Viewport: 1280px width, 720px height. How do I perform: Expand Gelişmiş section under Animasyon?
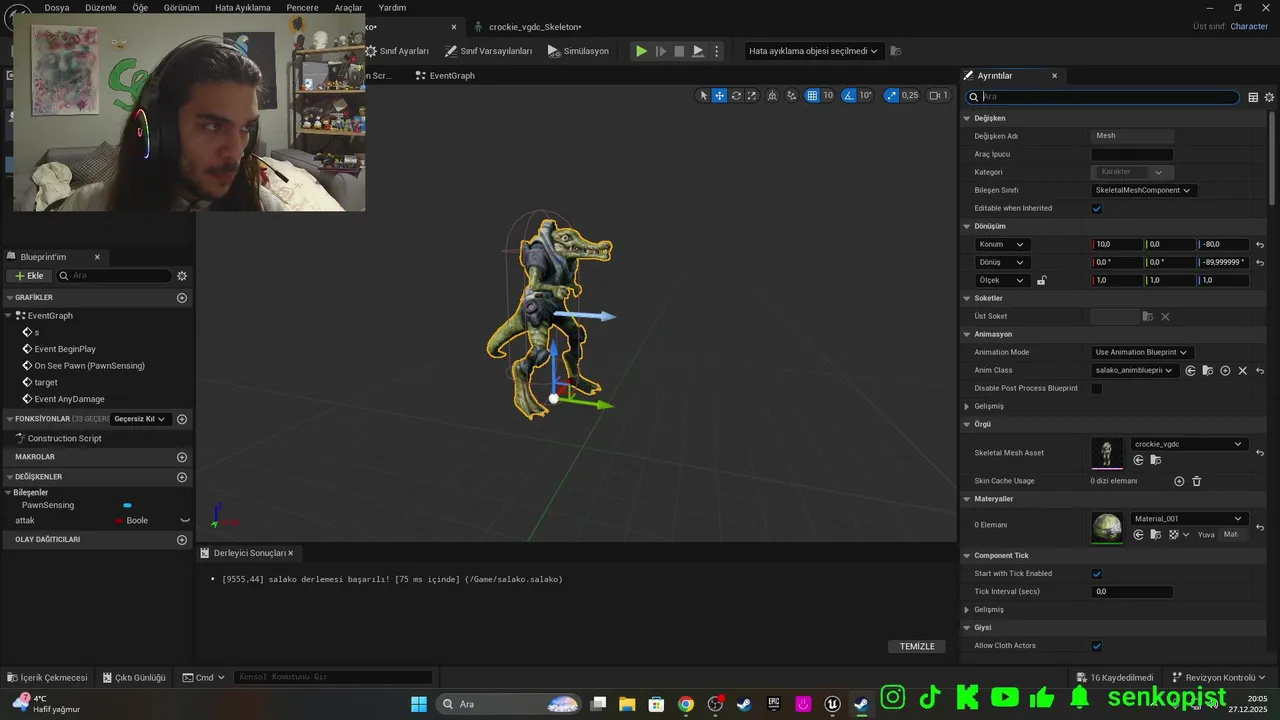(967, 406)
